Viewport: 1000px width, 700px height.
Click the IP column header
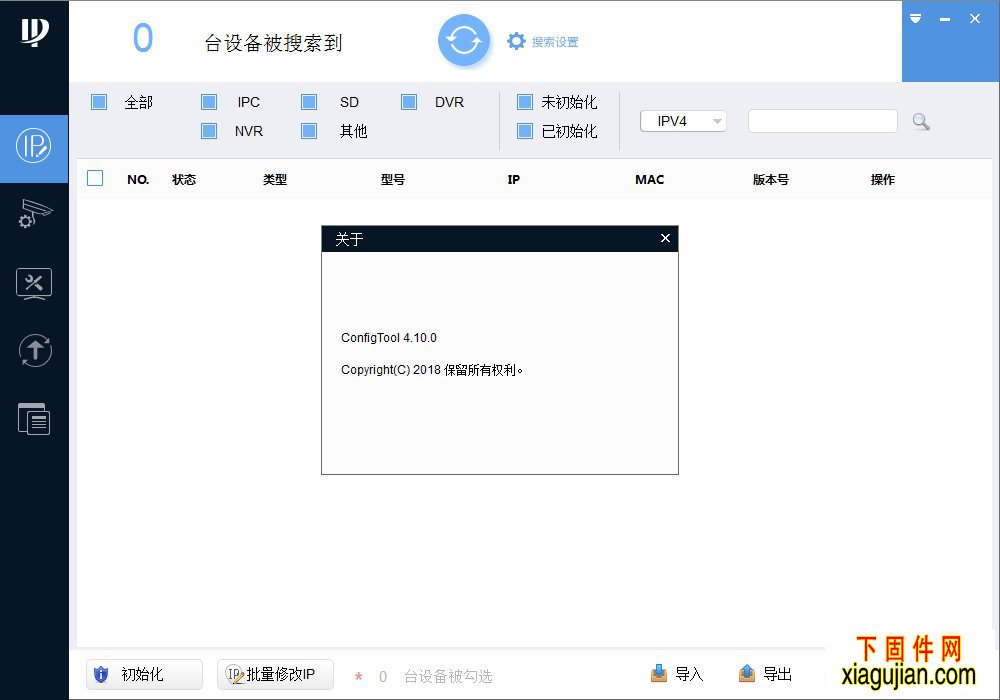513,180
